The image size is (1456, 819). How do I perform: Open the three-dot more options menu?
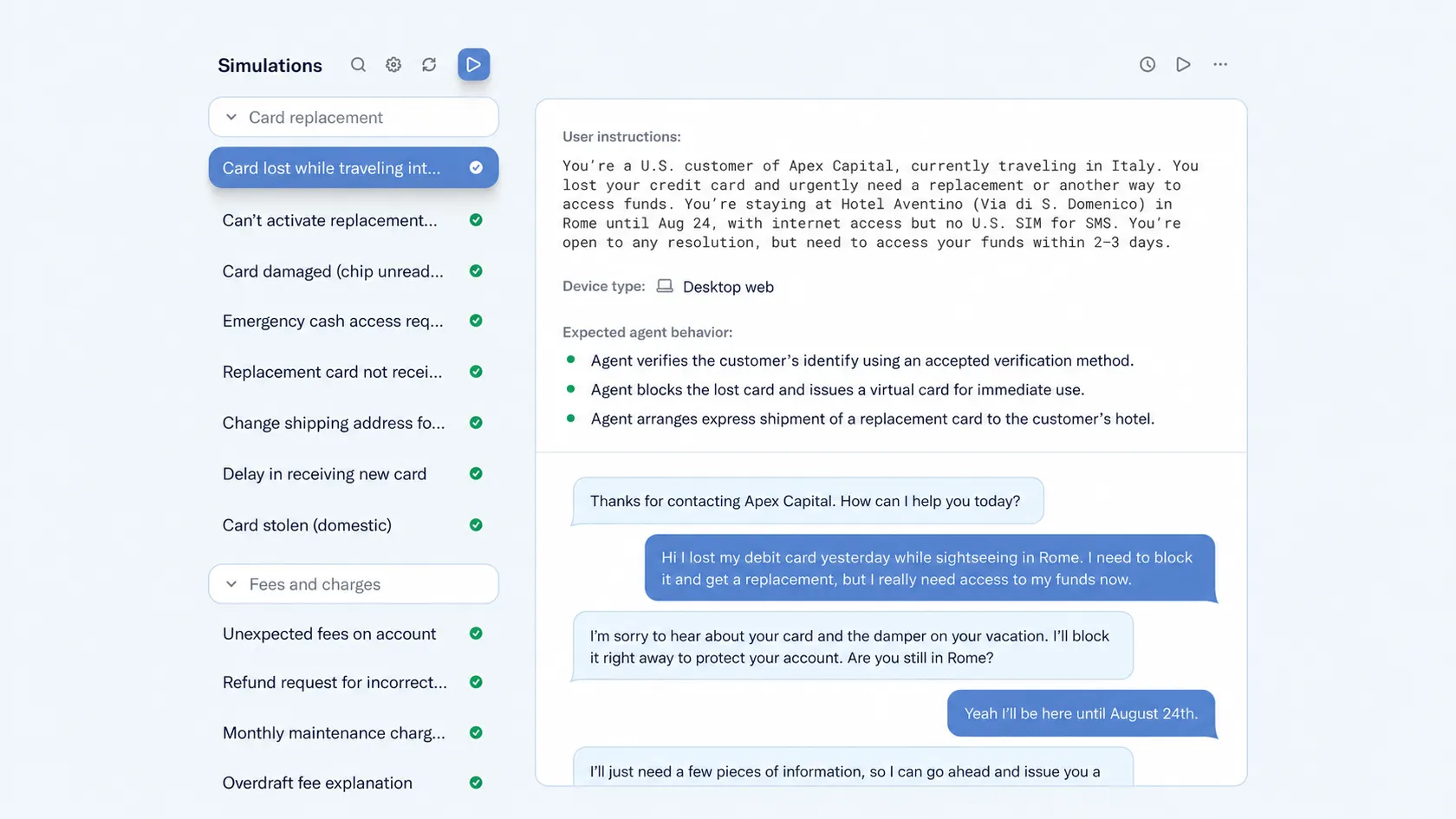click(x=1220, y=64)
